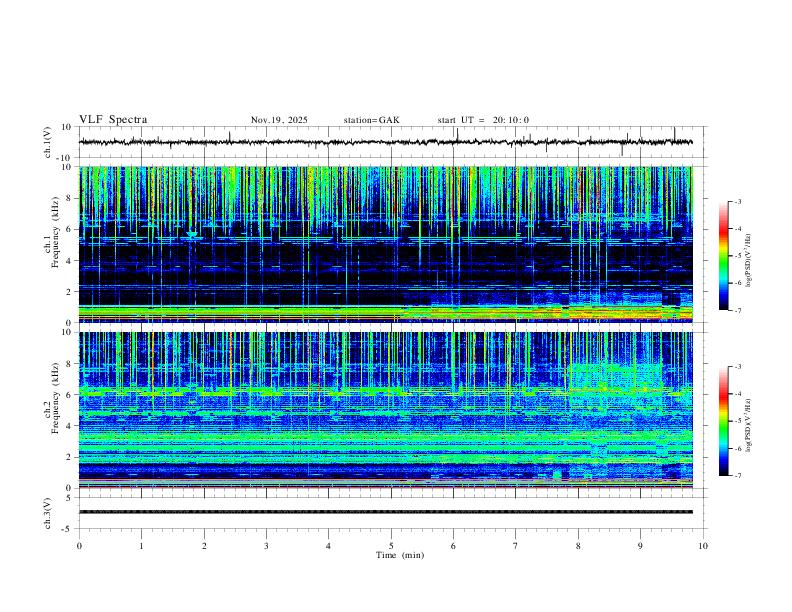This screenshot has width=792, height=612.
Task: Click time axis tick label '2'
Action: pos(204,546)
